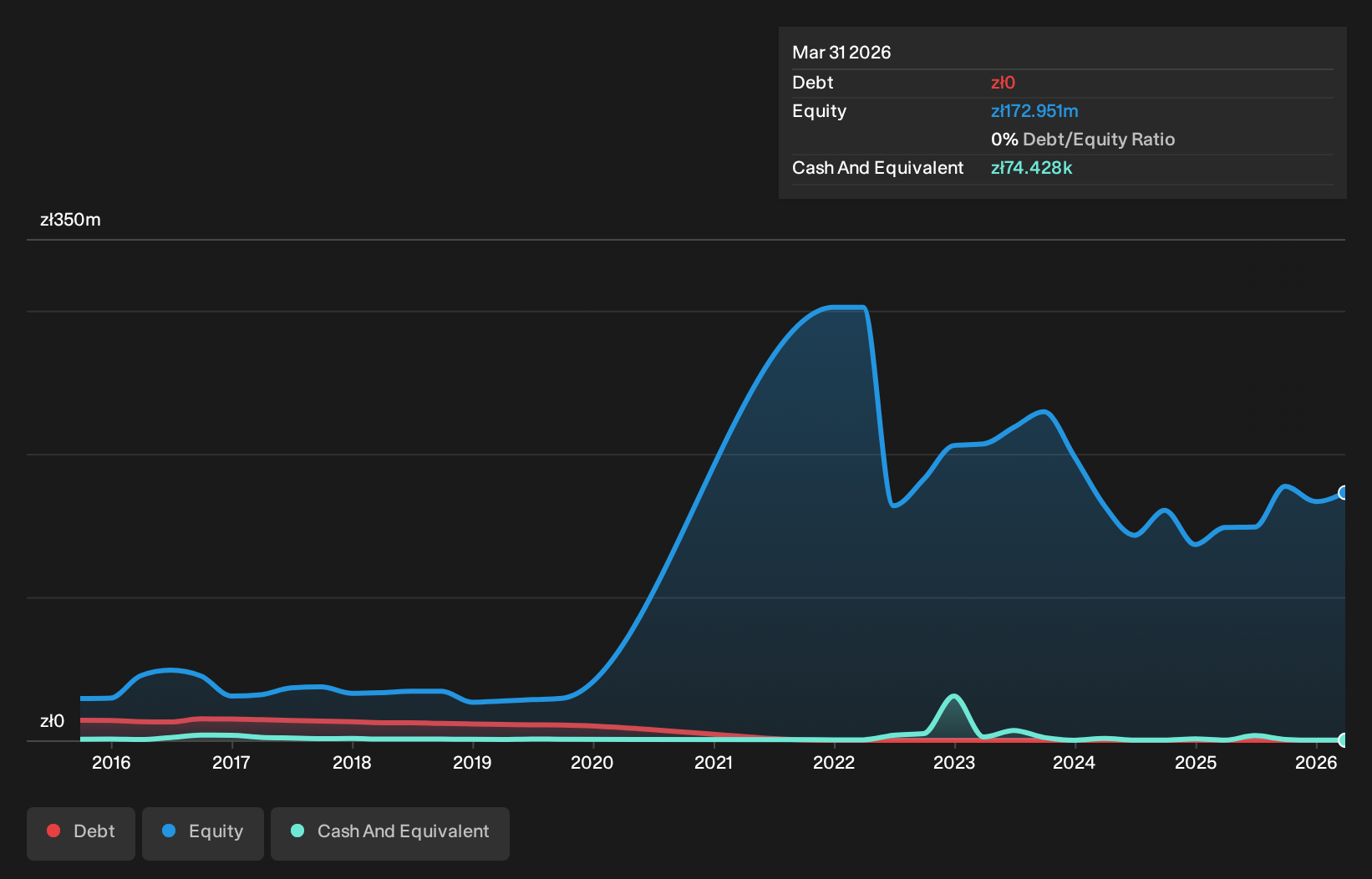Click the Equity line endpoint marker
1372x879 pixels.
pos(1344,493)
